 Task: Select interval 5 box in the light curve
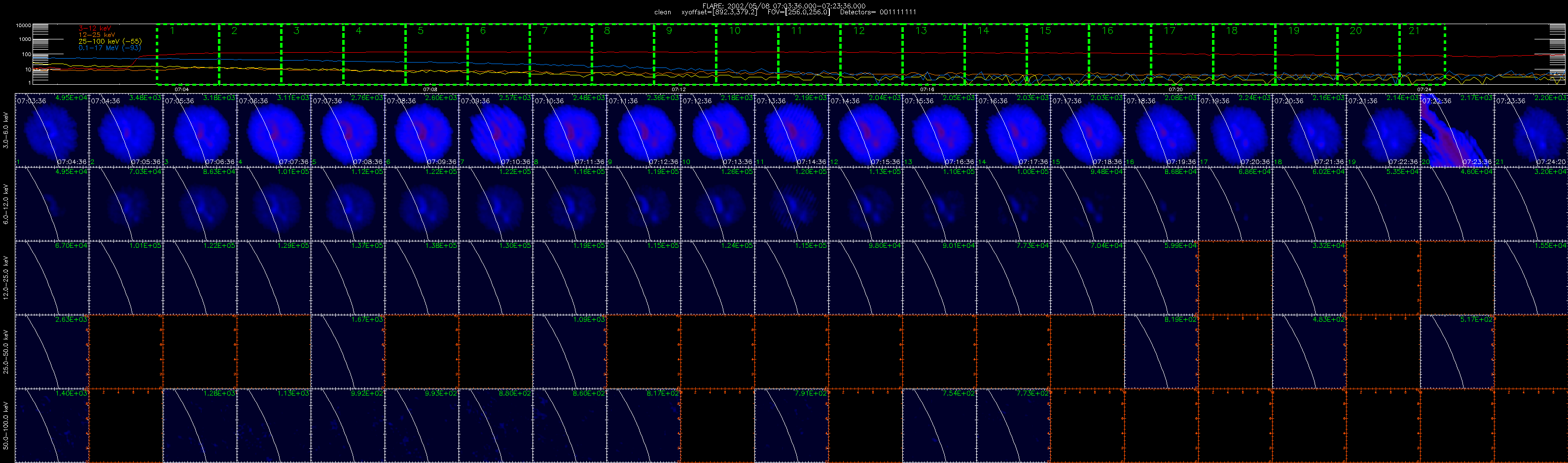click(x=436, y=54)
